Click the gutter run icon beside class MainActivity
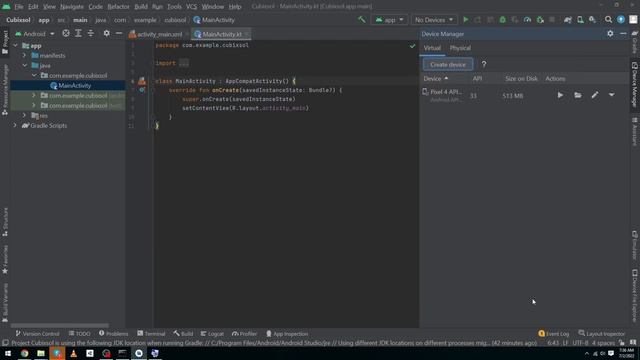Viewport: 640px width, 360px height. [x=142, y=81]
